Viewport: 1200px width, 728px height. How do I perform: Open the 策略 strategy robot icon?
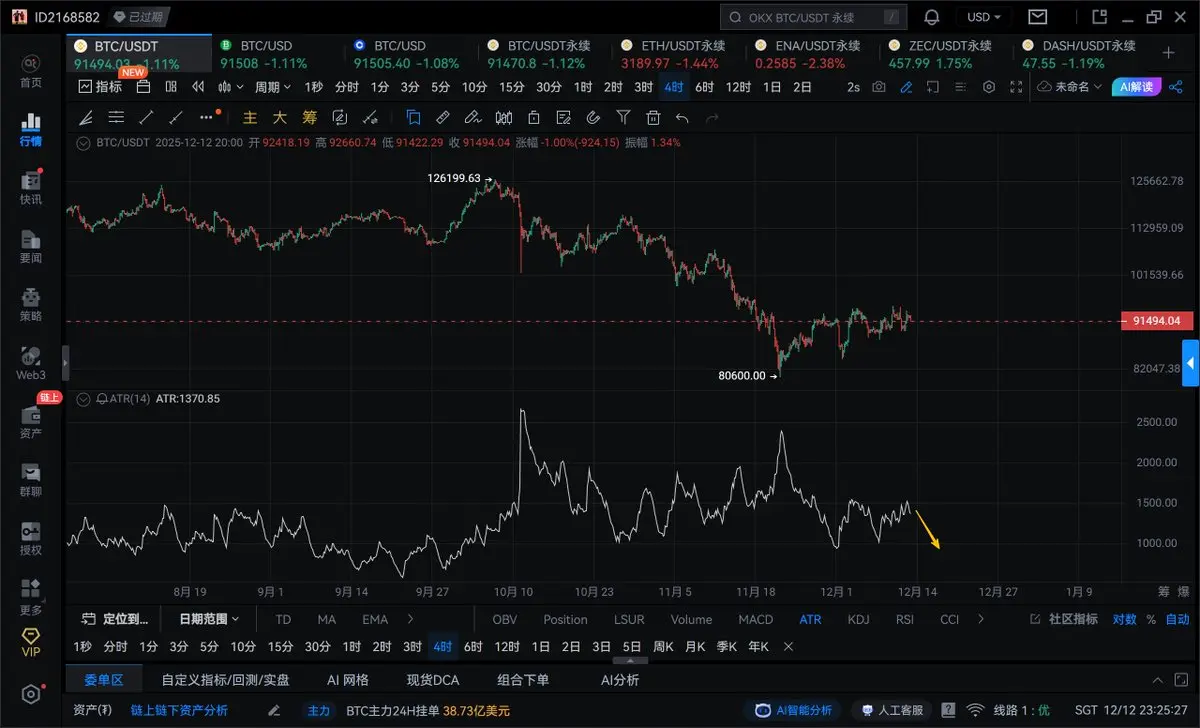pyautogui.click(x=30, y=305)
